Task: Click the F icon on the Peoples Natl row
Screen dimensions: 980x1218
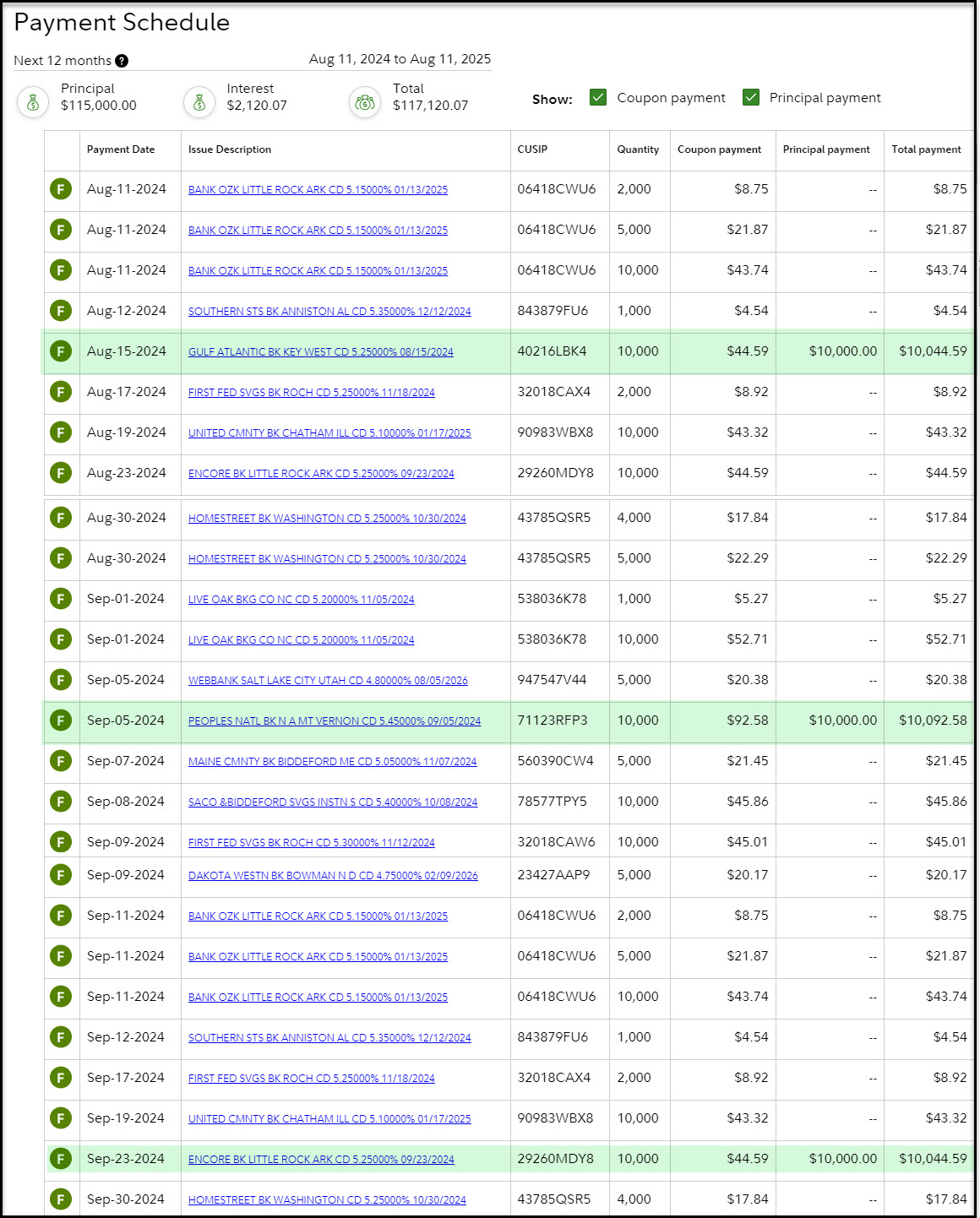Action: (x=61, y=720)
